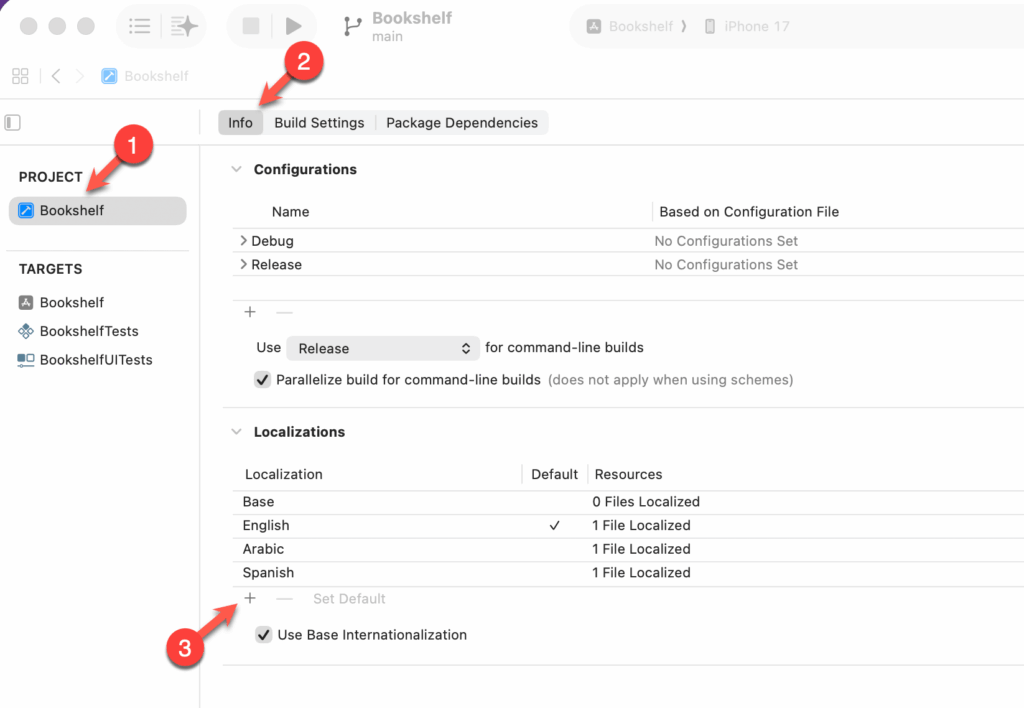Click the red window close button
This screenshot has height=708, width=1024.
(29, 26)
